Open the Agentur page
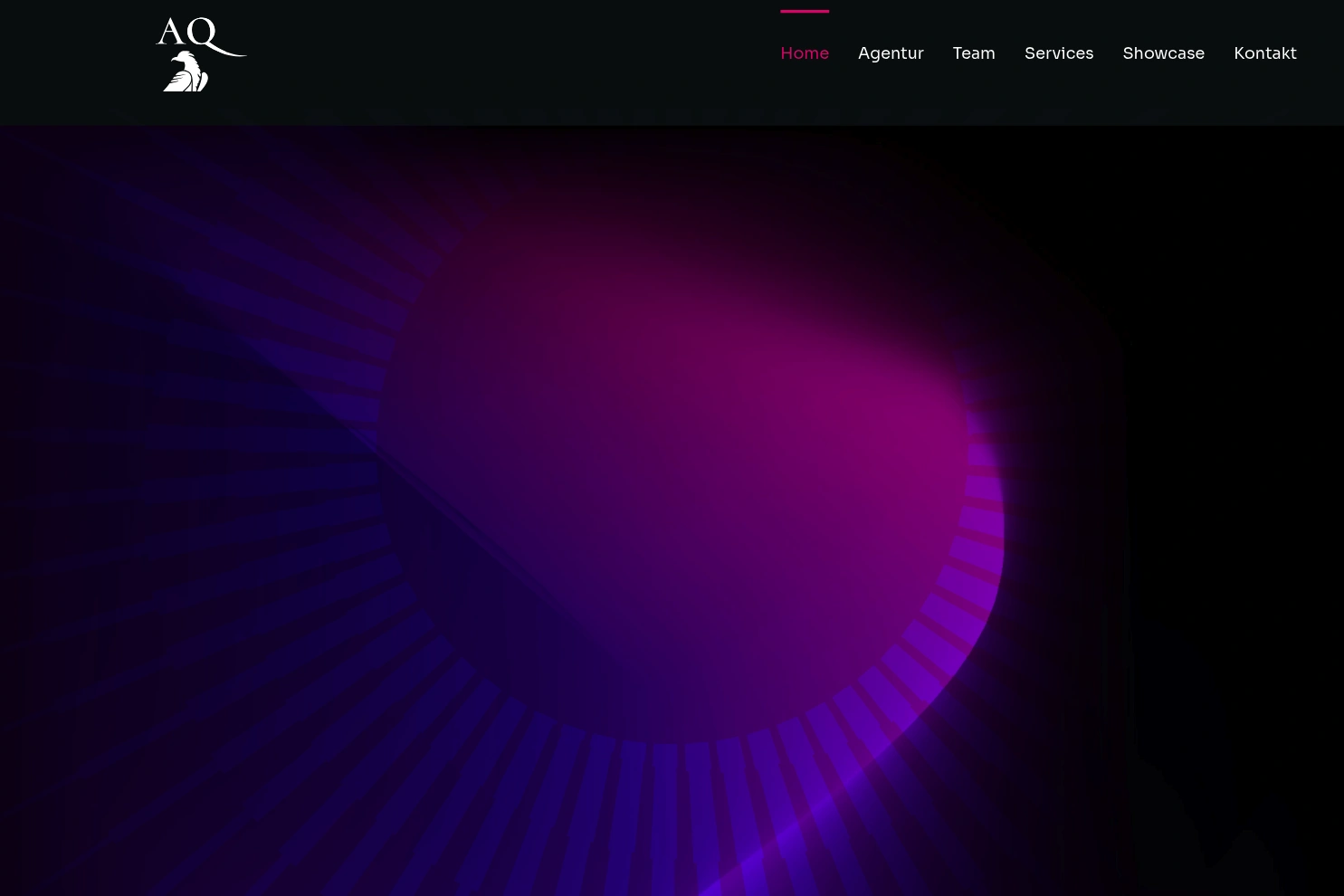1344x896 pixels. pyautogui.click(x=890, y=53)
